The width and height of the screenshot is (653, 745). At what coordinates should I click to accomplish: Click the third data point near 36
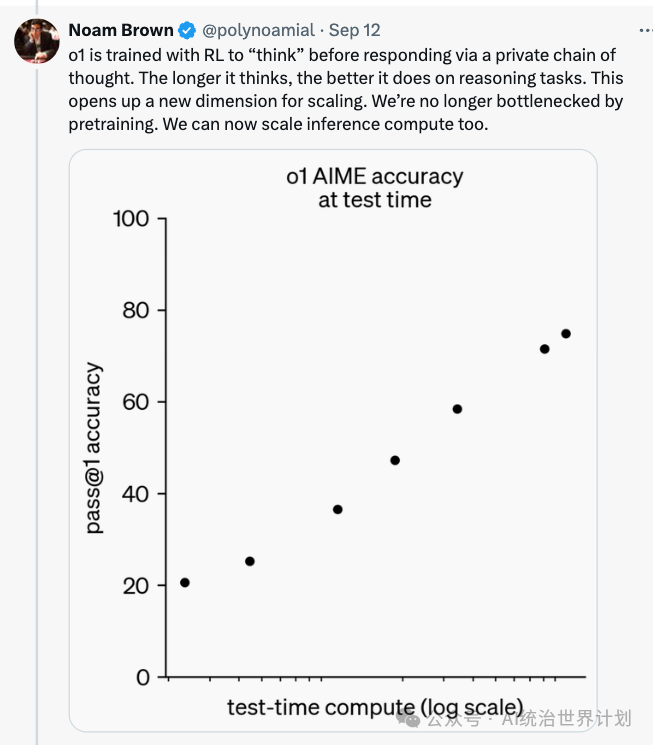tap(338, 509)
